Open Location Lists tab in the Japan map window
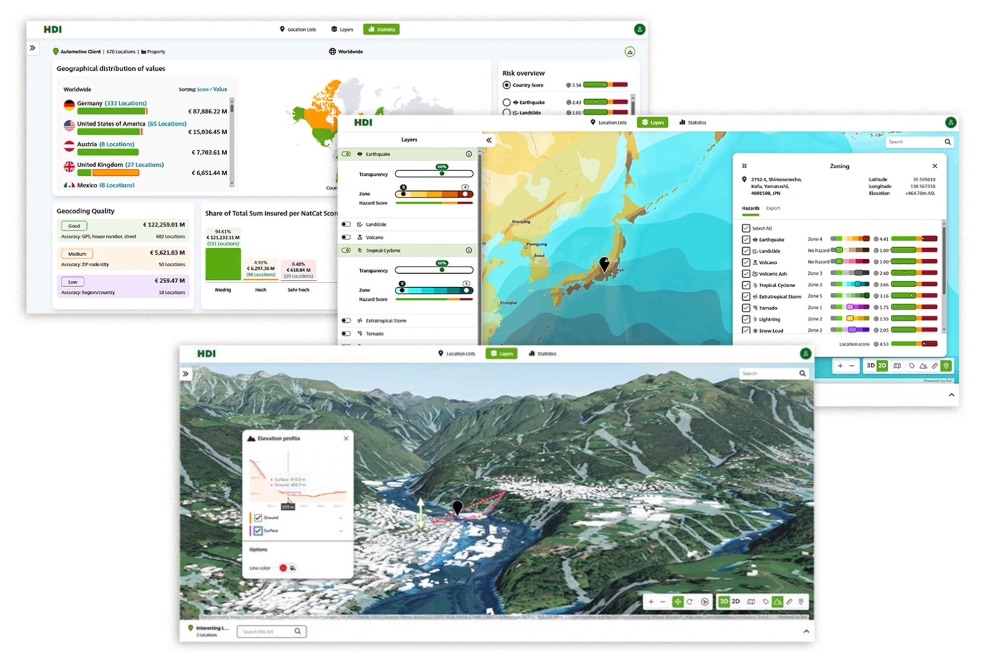The width and height of the screenshot is (999, 656). tap(609, 122)
